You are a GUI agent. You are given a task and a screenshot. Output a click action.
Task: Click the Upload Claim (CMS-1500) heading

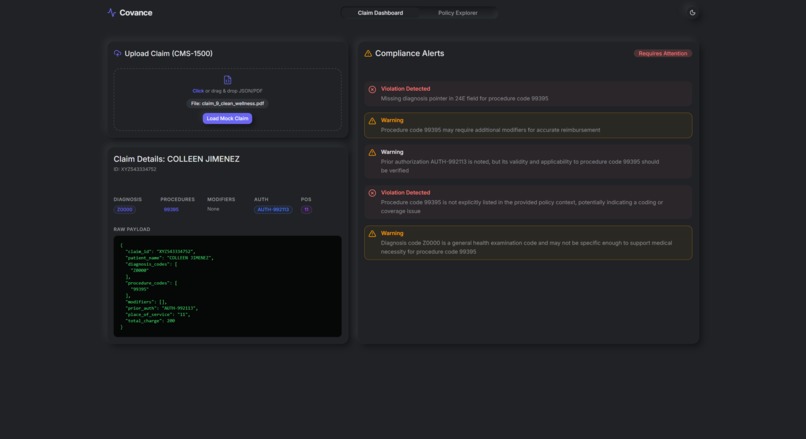(x=168, y=53)
